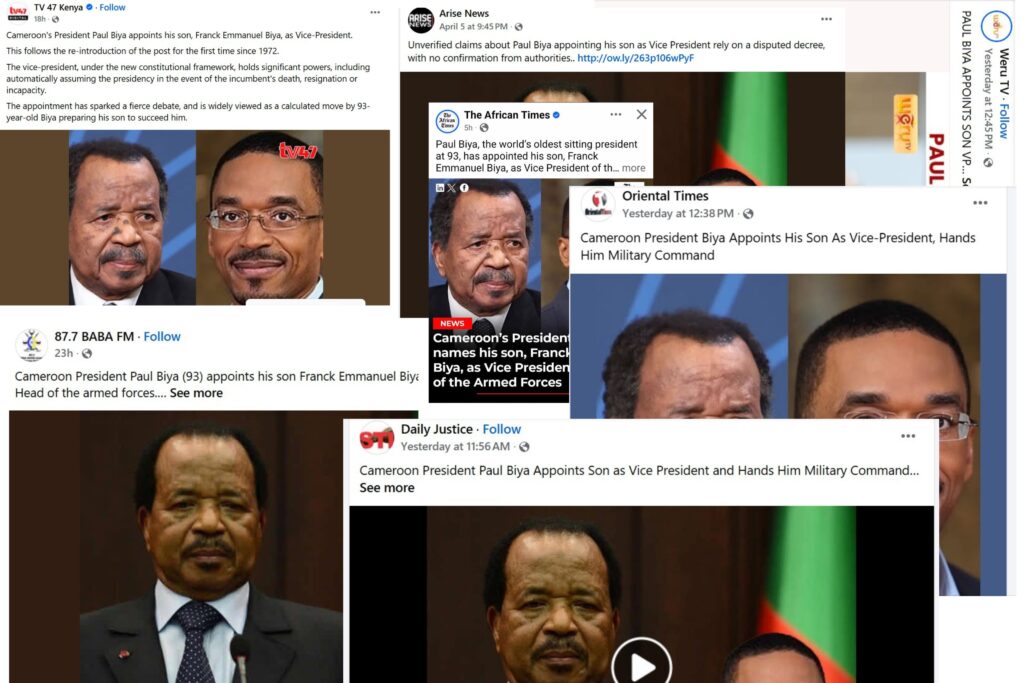Open the TV 47 Kenya post options menu
The width and height of the screenshot is (1024, 683).
[375, 12]
